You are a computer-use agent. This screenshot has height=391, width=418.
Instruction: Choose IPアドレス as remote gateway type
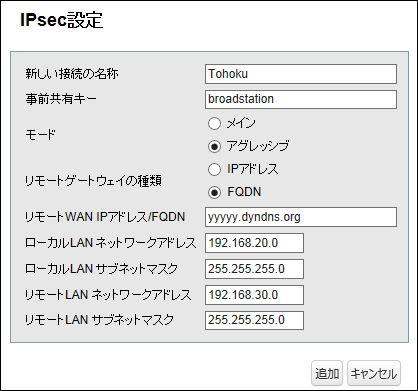214,169
